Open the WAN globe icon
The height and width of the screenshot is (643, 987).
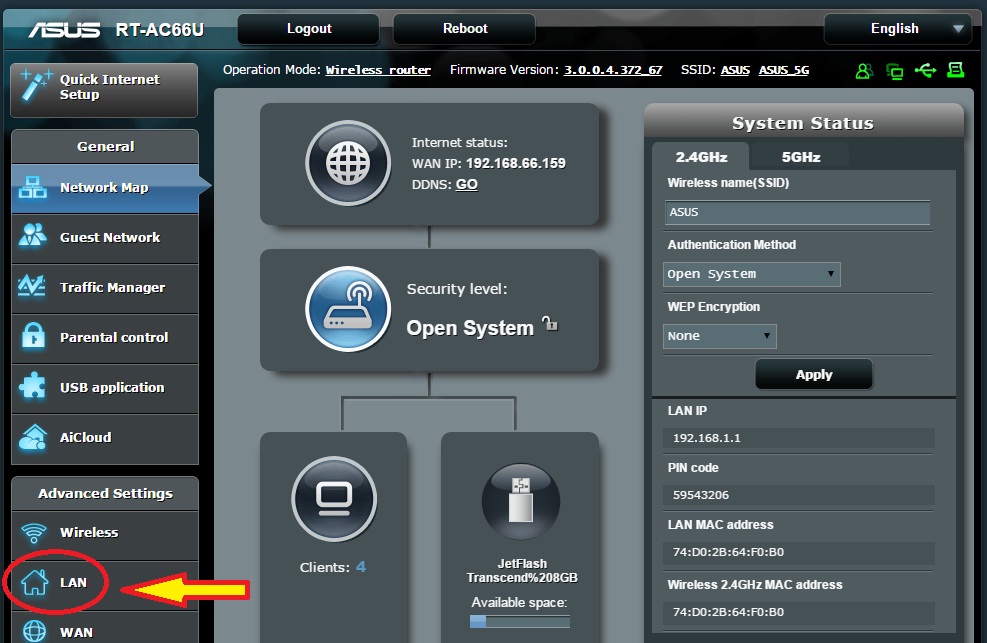[x=34, y=631]
